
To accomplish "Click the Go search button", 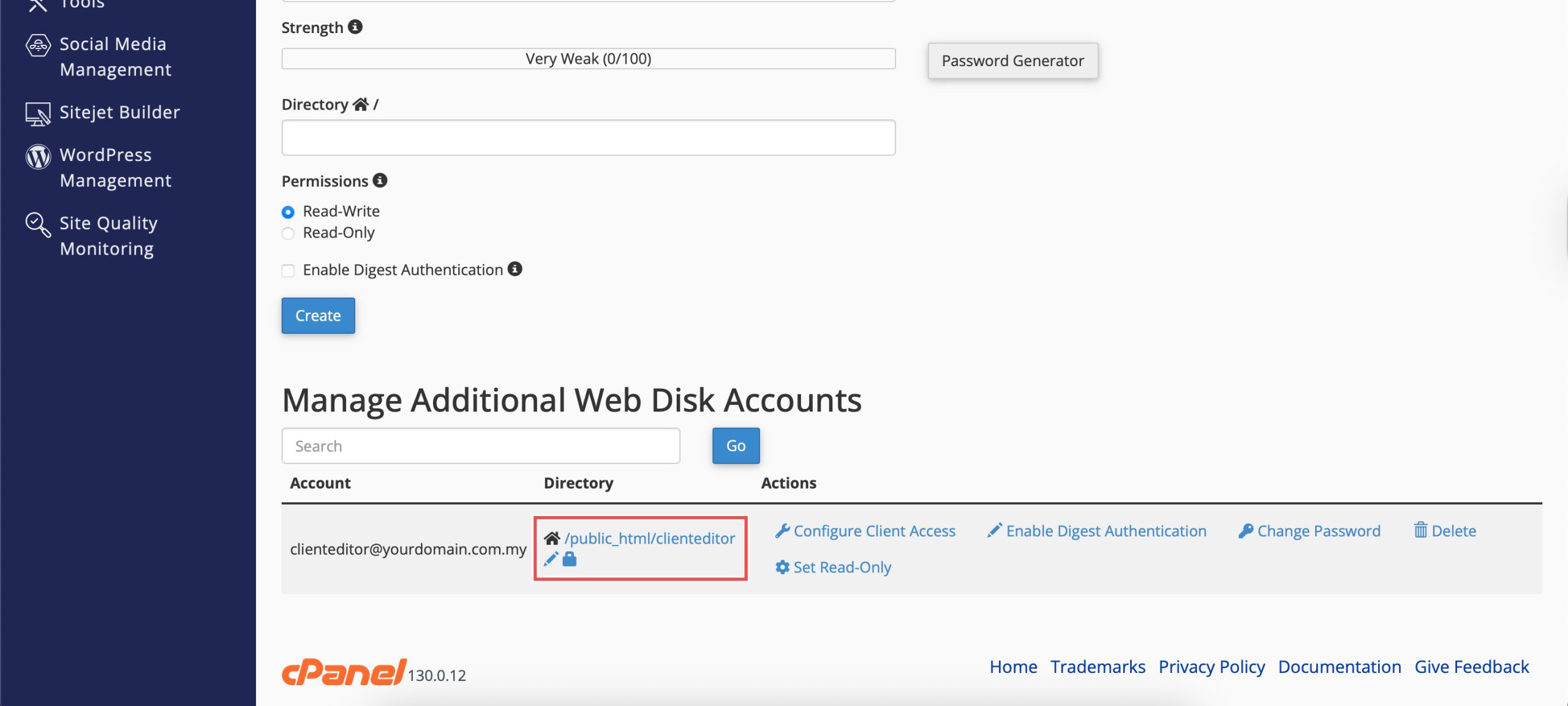I will (x=736, y=446).
